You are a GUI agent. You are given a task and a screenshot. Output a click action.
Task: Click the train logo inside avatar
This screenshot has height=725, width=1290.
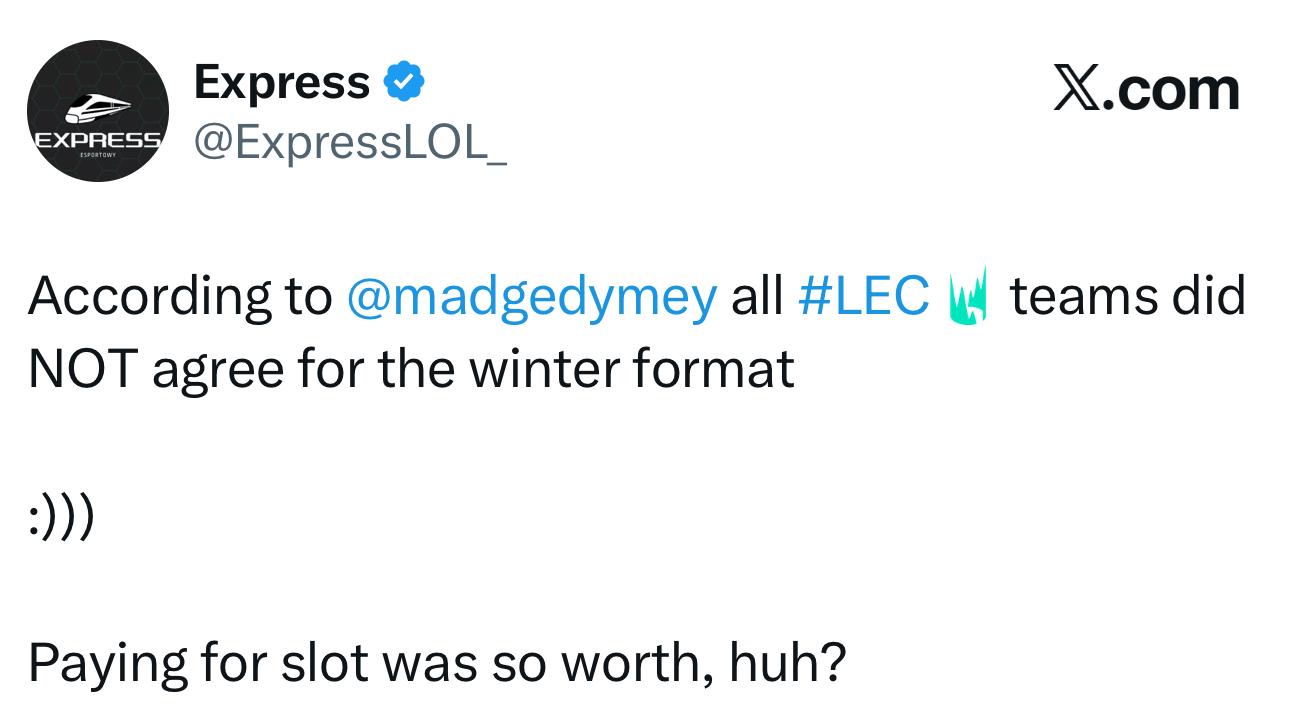97,107
